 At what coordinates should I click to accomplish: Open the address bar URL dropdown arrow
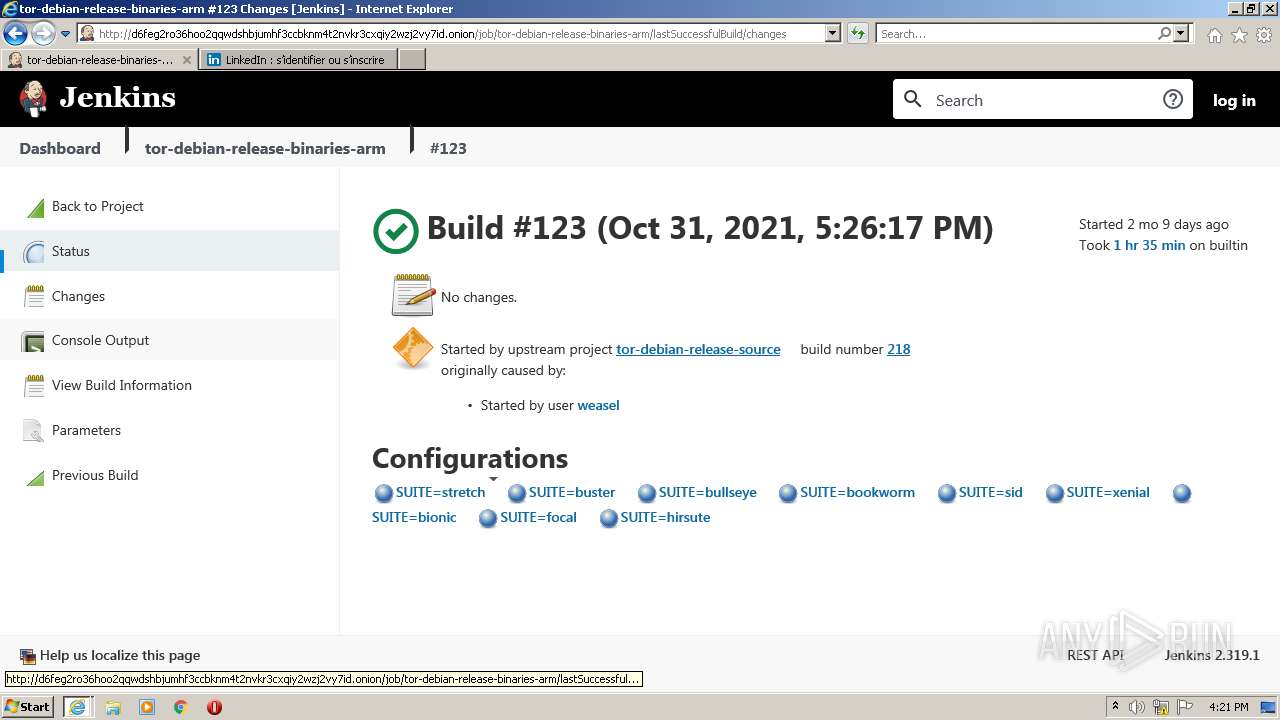coord(832,33)
